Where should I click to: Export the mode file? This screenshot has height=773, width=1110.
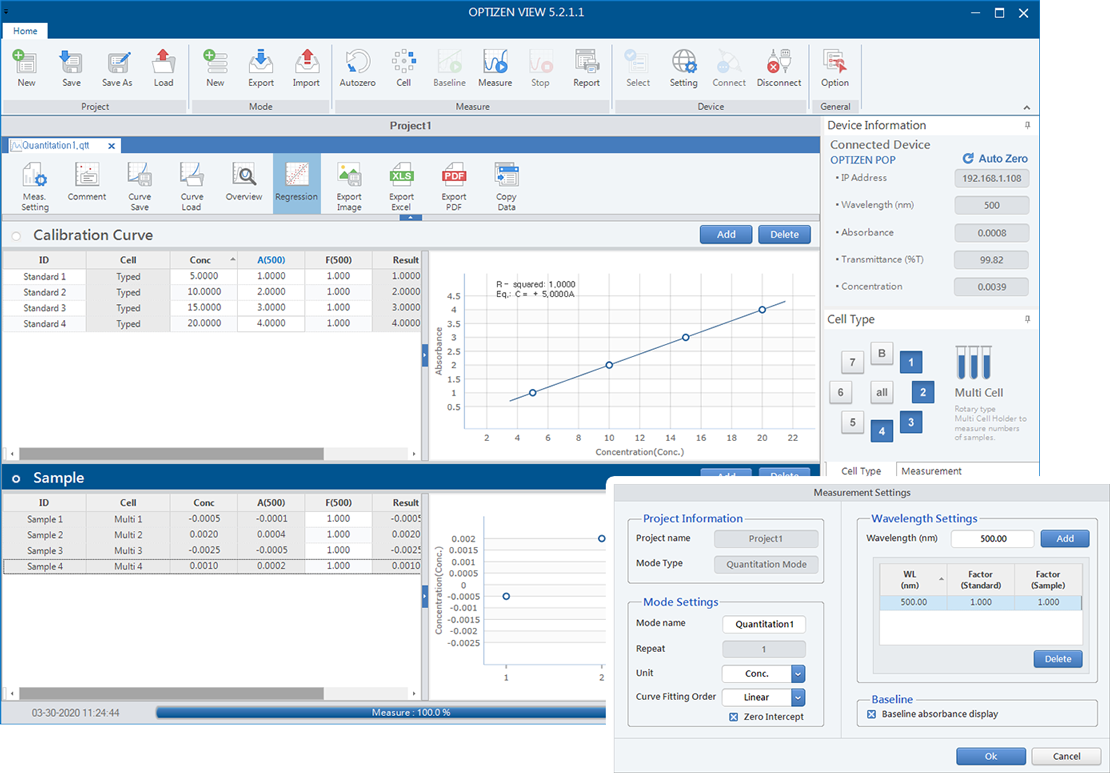261,69
